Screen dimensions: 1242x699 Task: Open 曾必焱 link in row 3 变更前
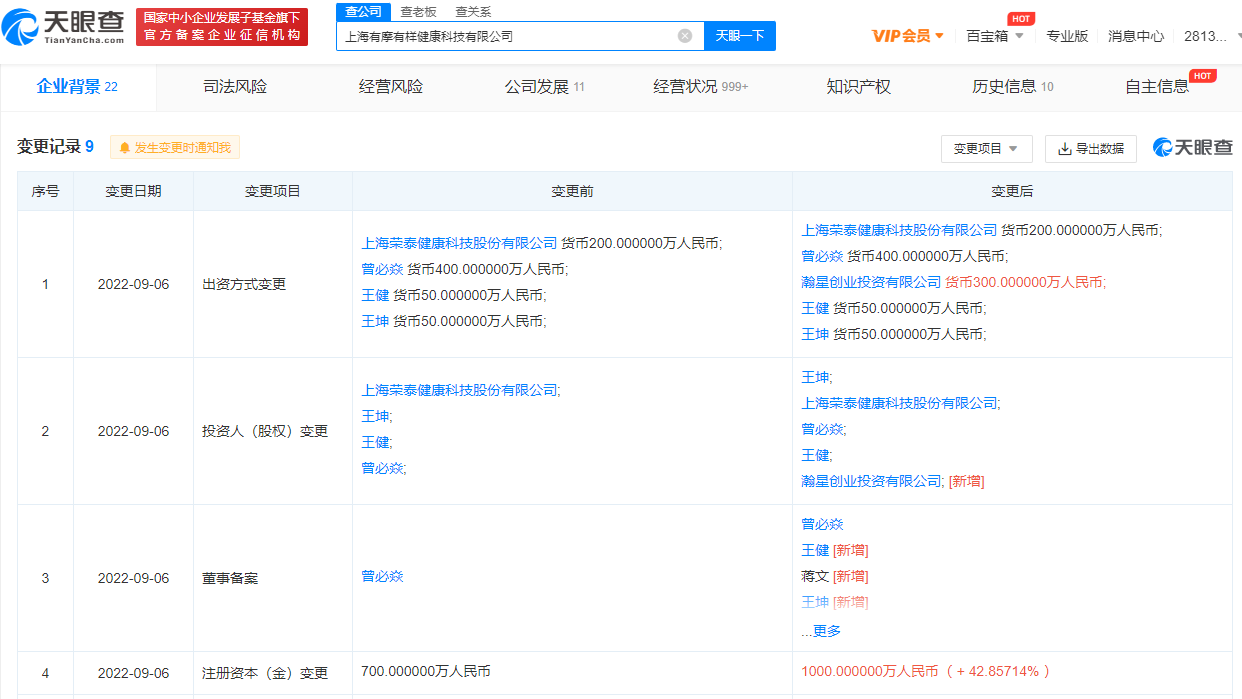382,576
